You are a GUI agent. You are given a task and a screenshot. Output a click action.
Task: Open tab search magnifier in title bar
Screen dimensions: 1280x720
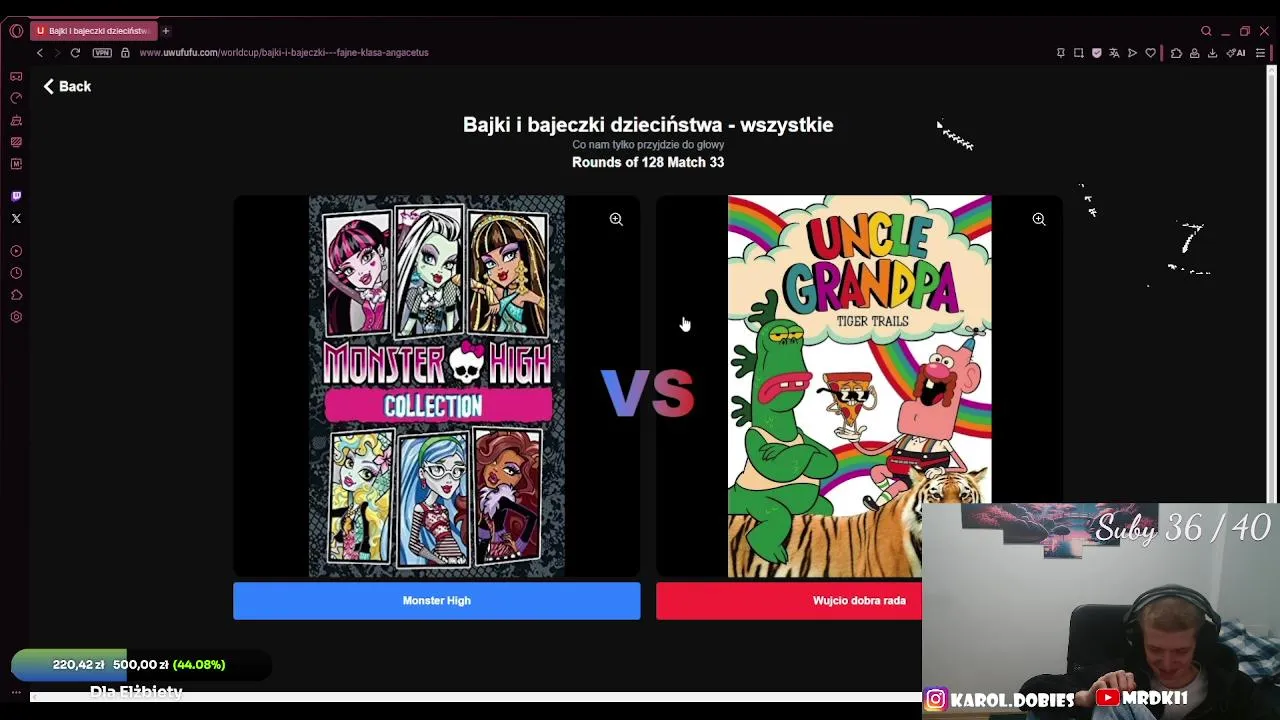pyautogui.click(x=1206, y=31)
